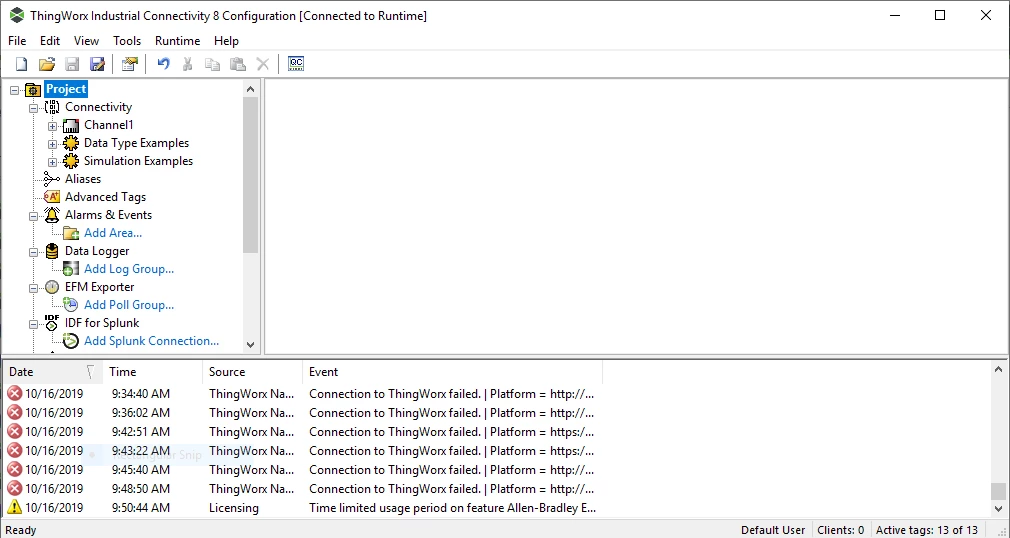The image size is (1010, 538).
Task: Click the Copy toolbar icon
Action: (213, 64)
